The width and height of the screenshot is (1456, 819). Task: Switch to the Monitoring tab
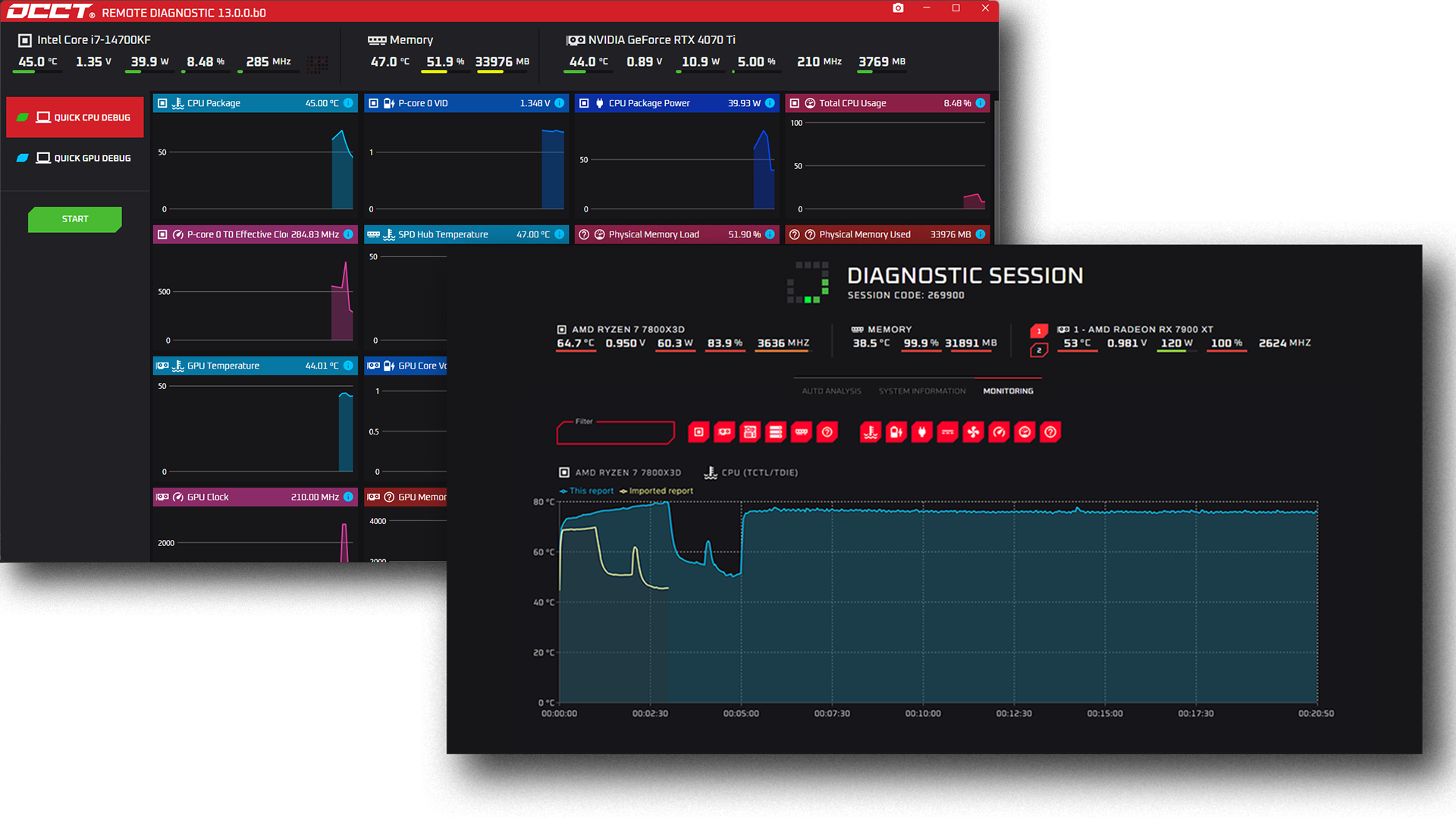tap(1008, 391)
